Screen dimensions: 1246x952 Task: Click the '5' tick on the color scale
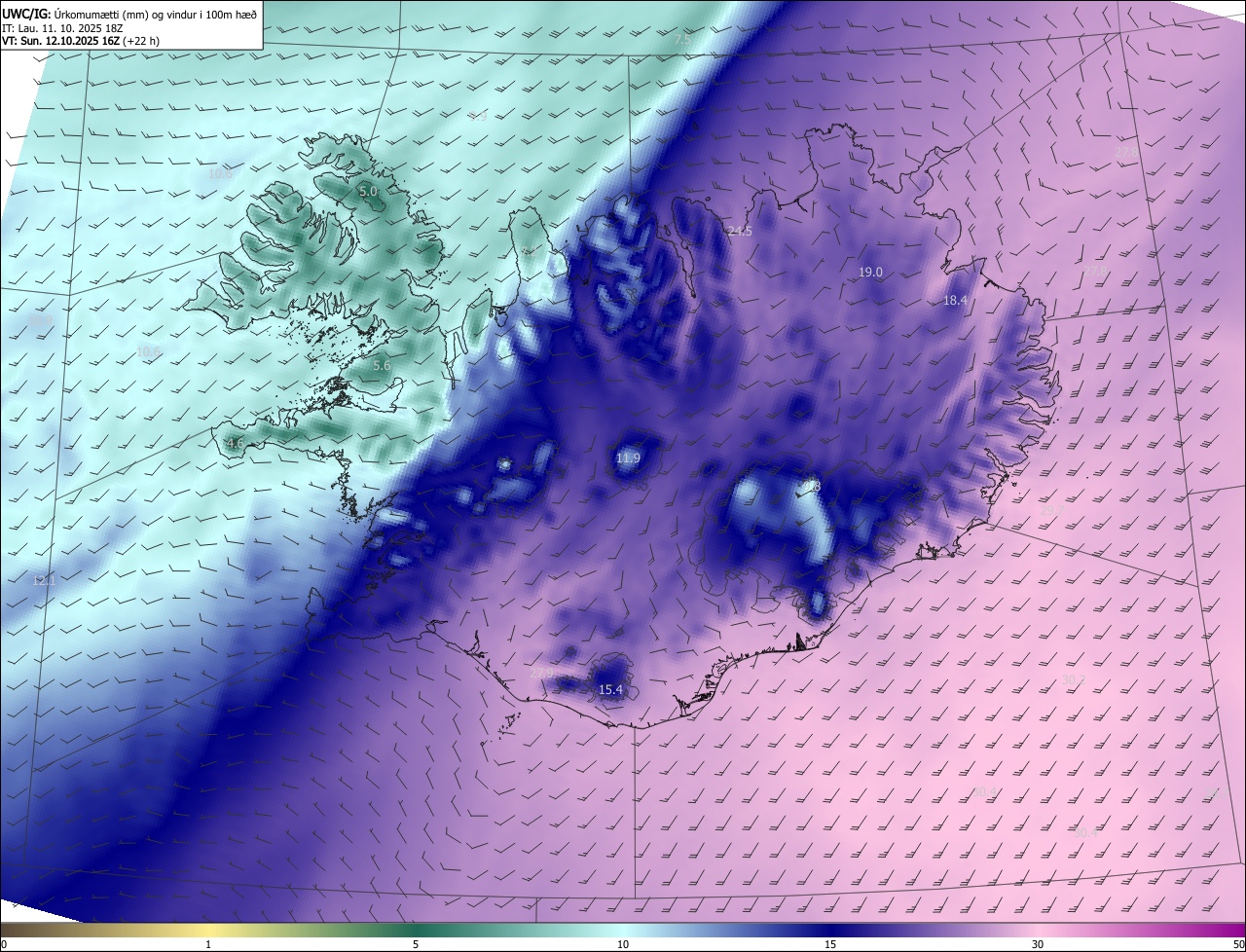(x=416, y=944)
